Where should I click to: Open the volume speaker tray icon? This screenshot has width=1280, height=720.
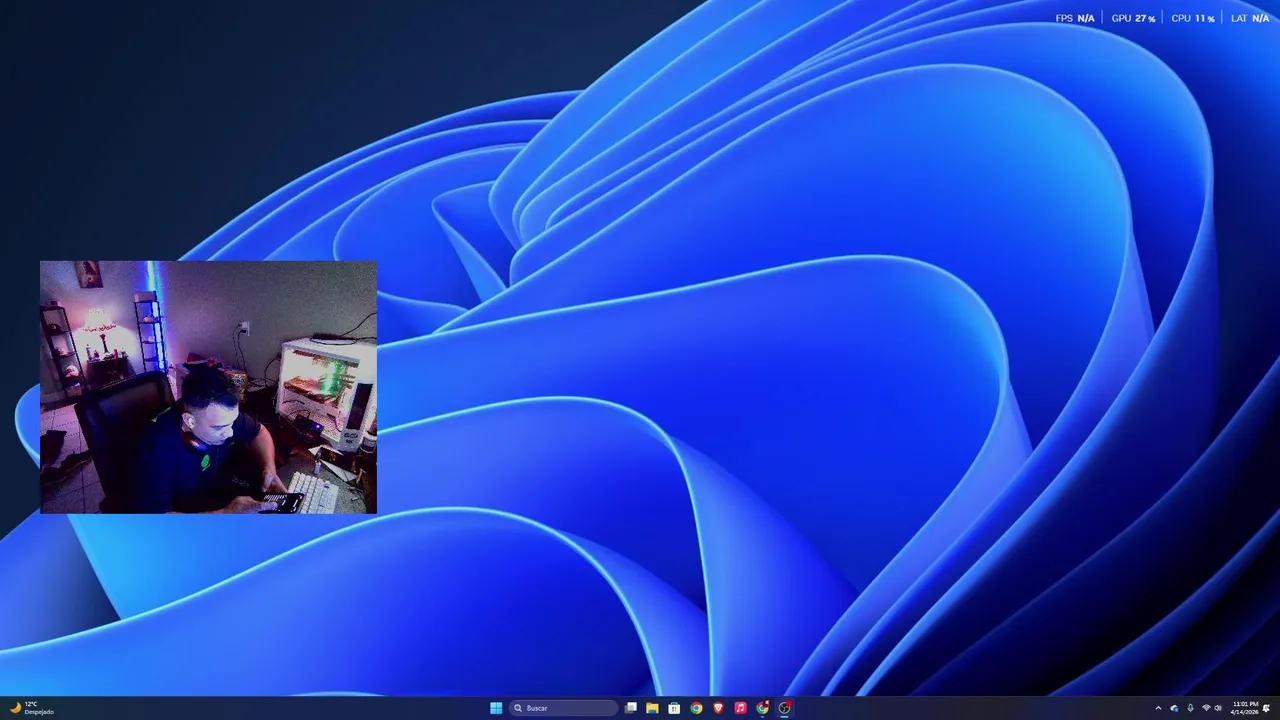1218,708
